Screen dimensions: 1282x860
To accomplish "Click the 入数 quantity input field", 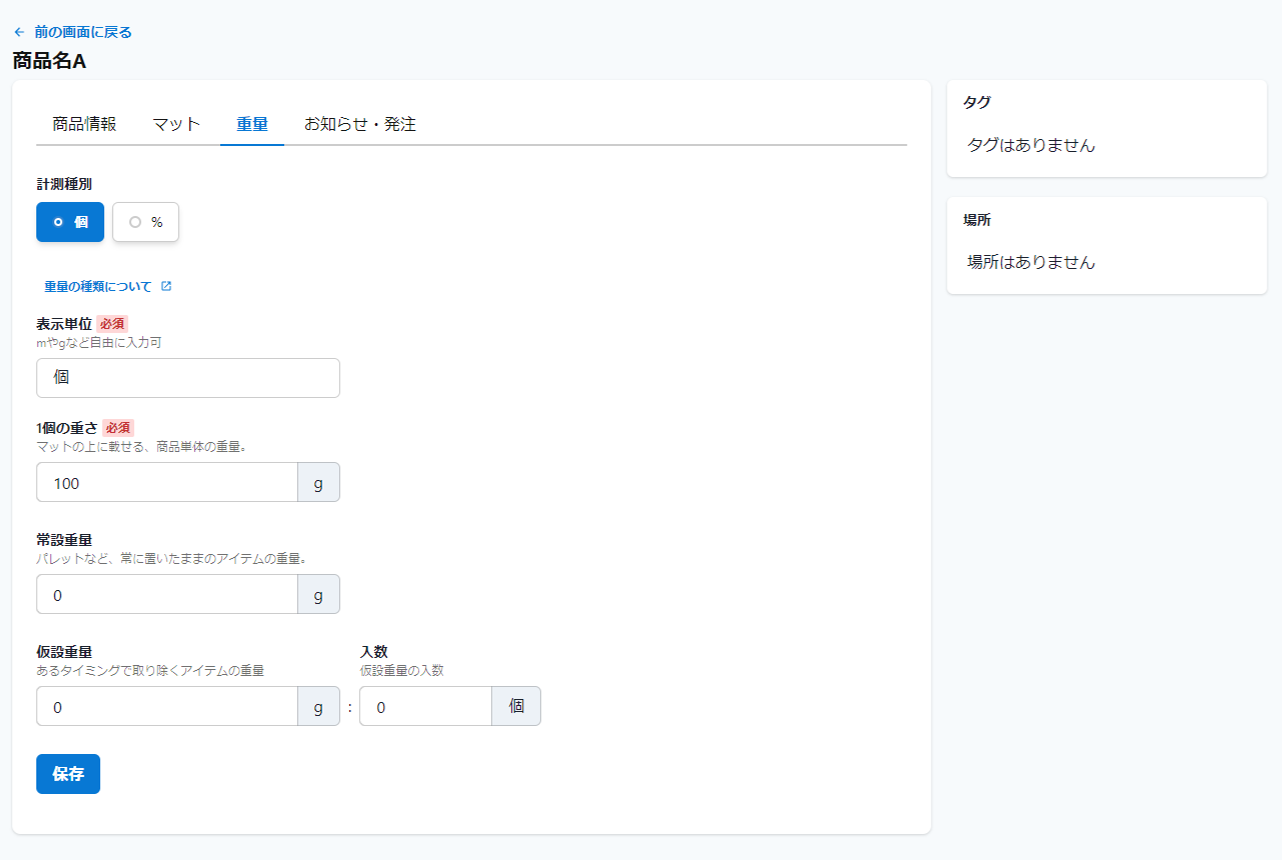I will 426,706.
